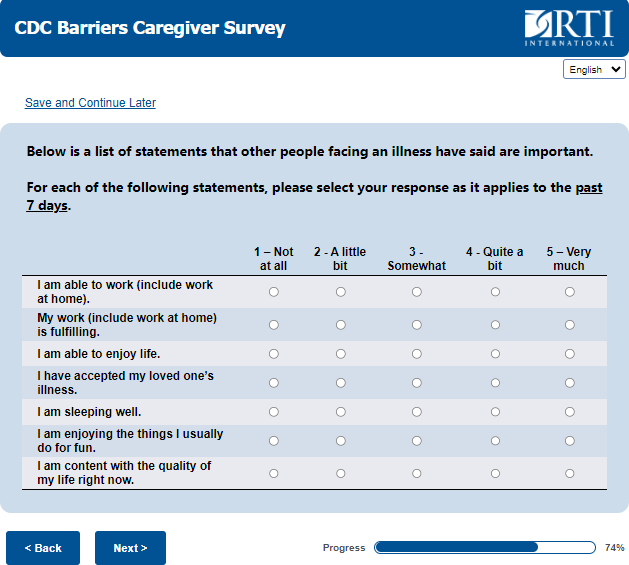Choose 'Quite a bit' for work is fulfilling
629x565 pixels.
(x=495, y=325)
